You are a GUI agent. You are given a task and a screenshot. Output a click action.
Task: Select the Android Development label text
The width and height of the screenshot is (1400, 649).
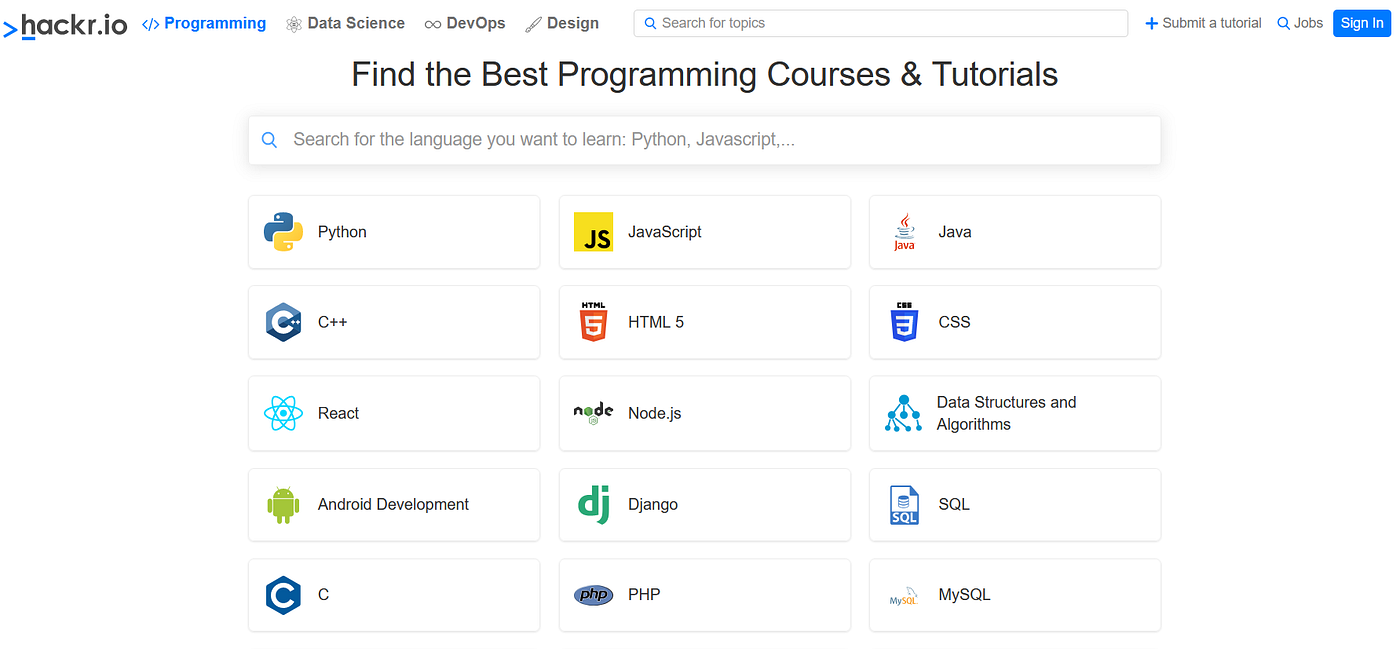[393, 505]
